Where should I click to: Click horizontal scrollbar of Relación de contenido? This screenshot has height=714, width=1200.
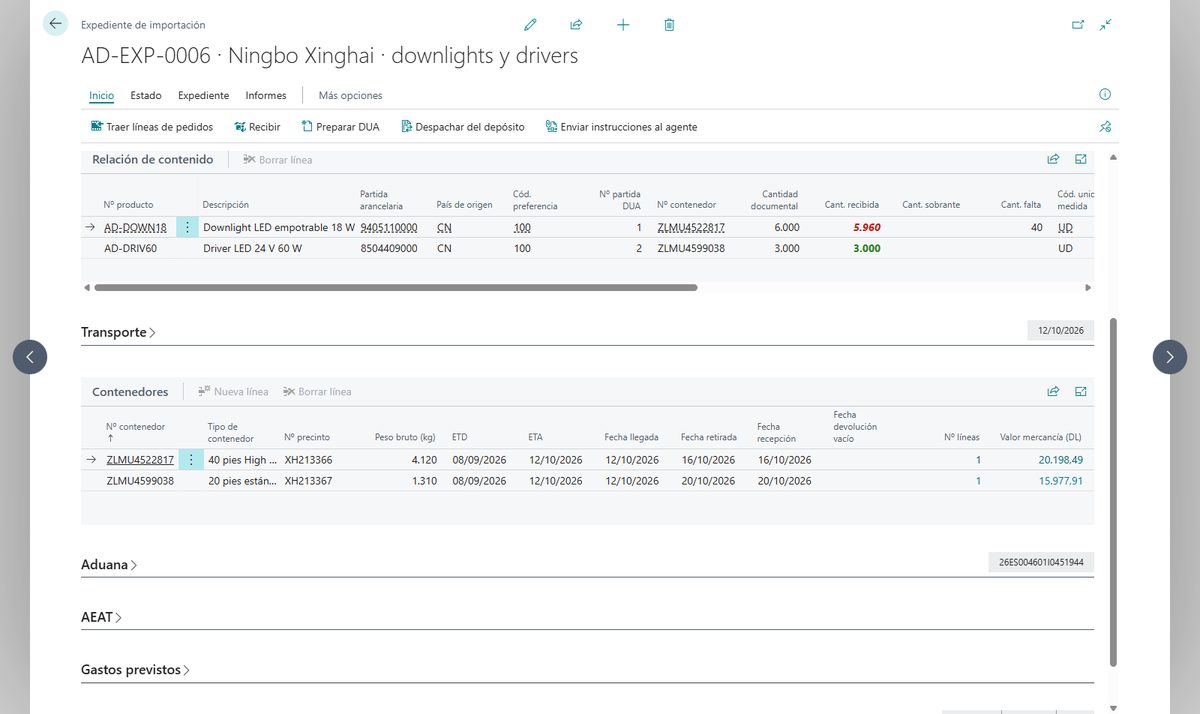point(395,287)
